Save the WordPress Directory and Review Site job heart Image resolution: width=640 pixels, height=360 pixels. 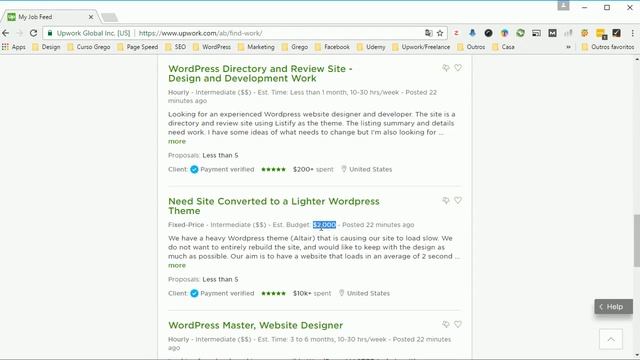[458, 68]
